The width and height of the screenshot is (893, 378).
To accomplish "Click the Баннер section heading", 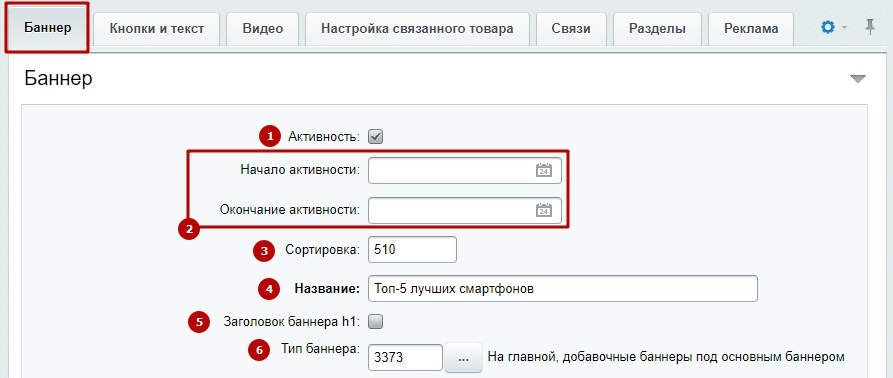I will [59, 79].
